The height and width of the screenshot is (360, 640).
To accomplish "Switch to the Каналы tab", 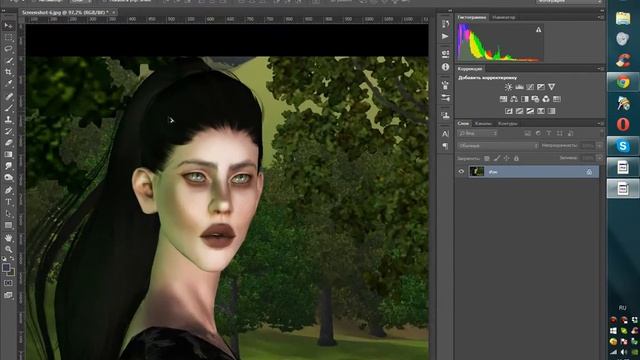I will 483,123.
